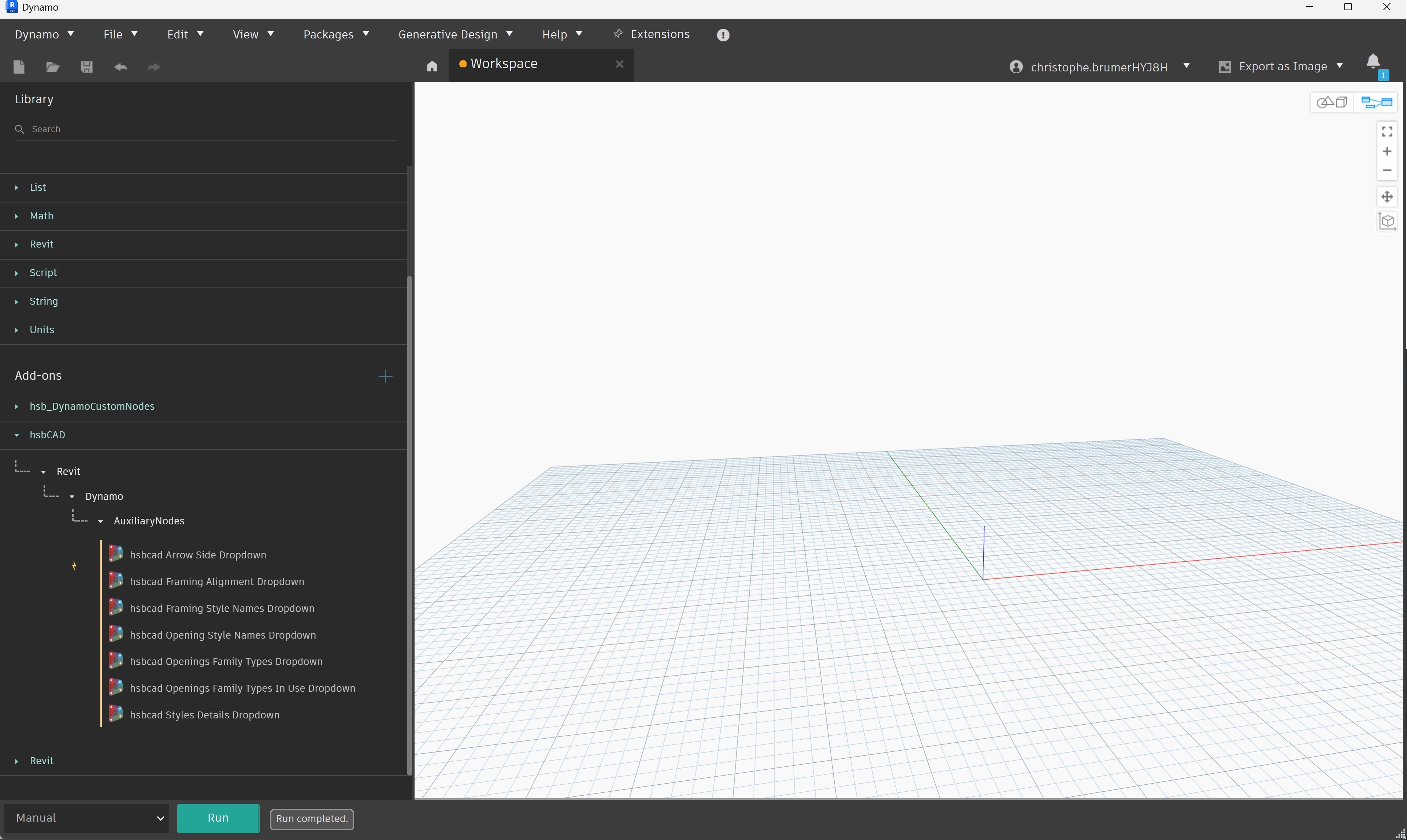Open the notifications bell icon
Screen dimensions: 1407x840
[1373, 61]
